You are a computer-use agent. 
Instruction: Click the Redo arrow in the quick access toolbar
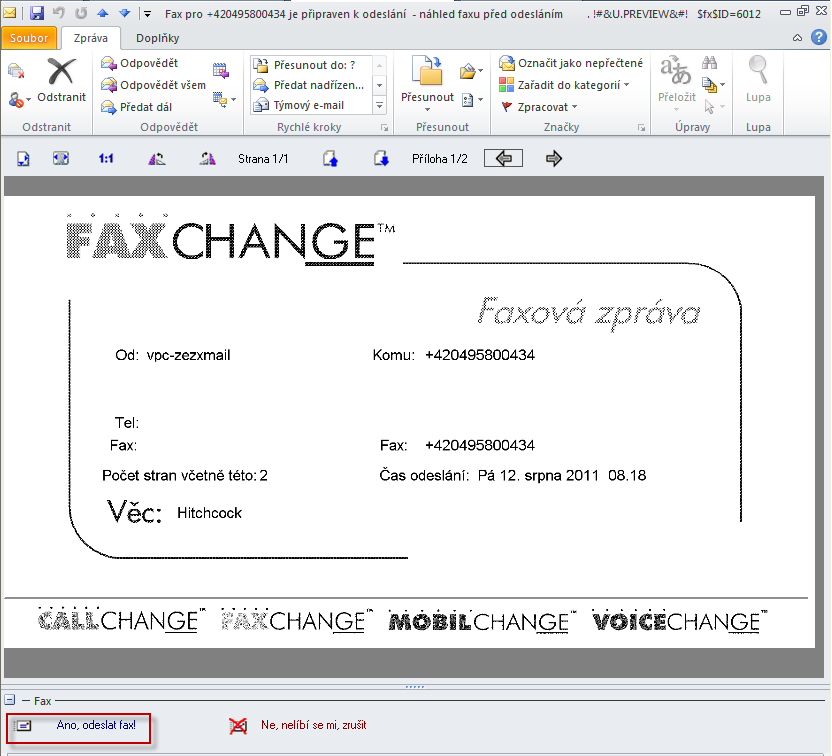click(81, 13)
